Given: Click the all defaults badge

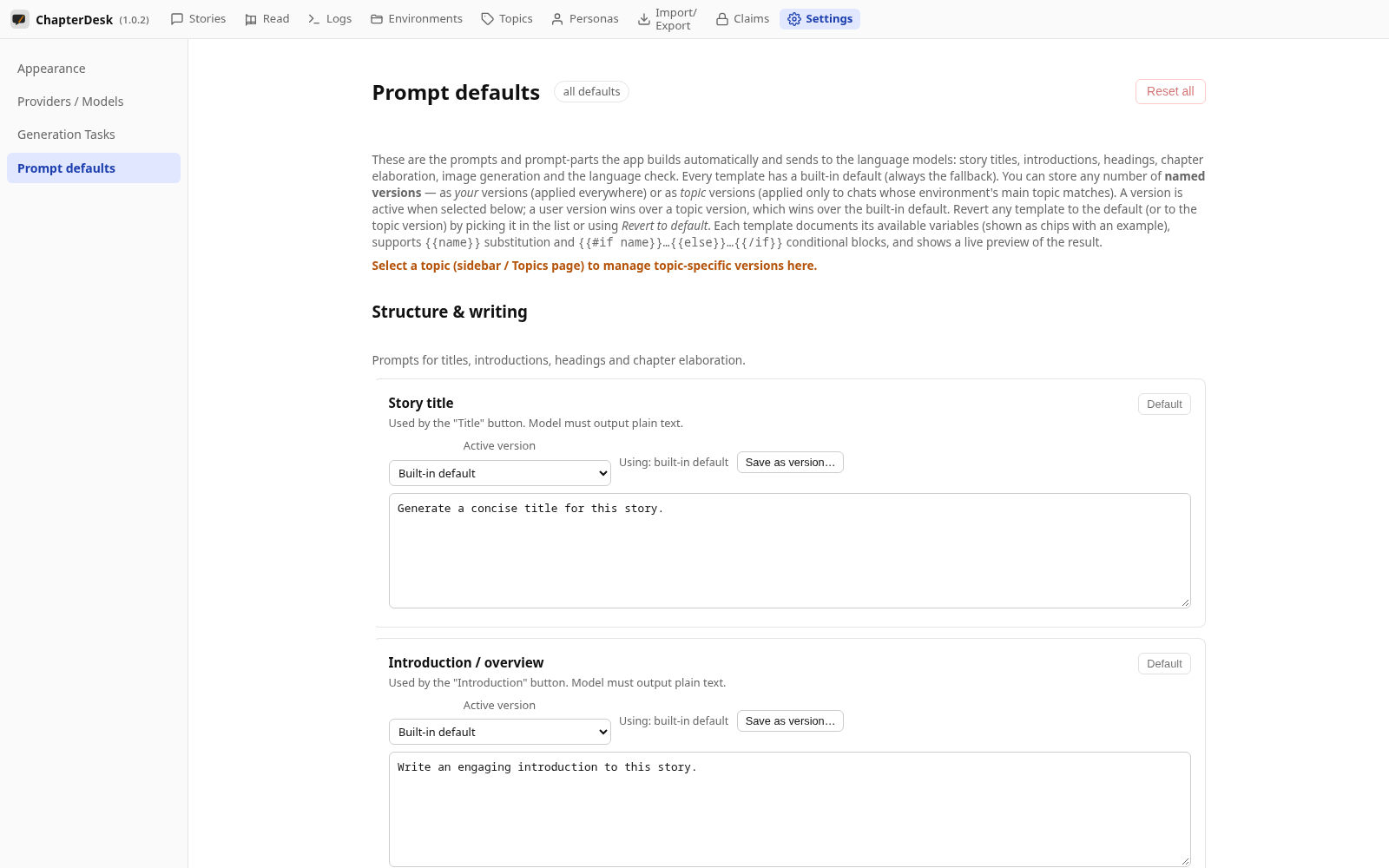Looking at the screenshot, I should pyautogui.click(x=591, y=92).
